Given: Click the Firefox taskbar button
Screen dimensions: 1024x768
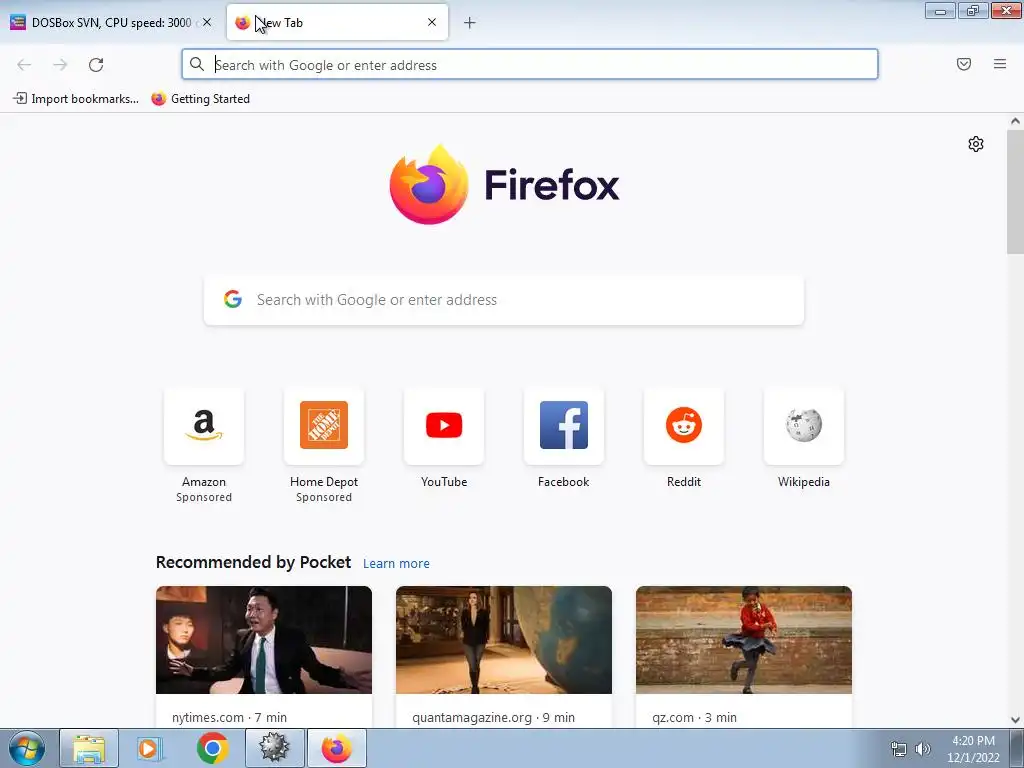Looking at the screenshot, I should coord(337,748).
